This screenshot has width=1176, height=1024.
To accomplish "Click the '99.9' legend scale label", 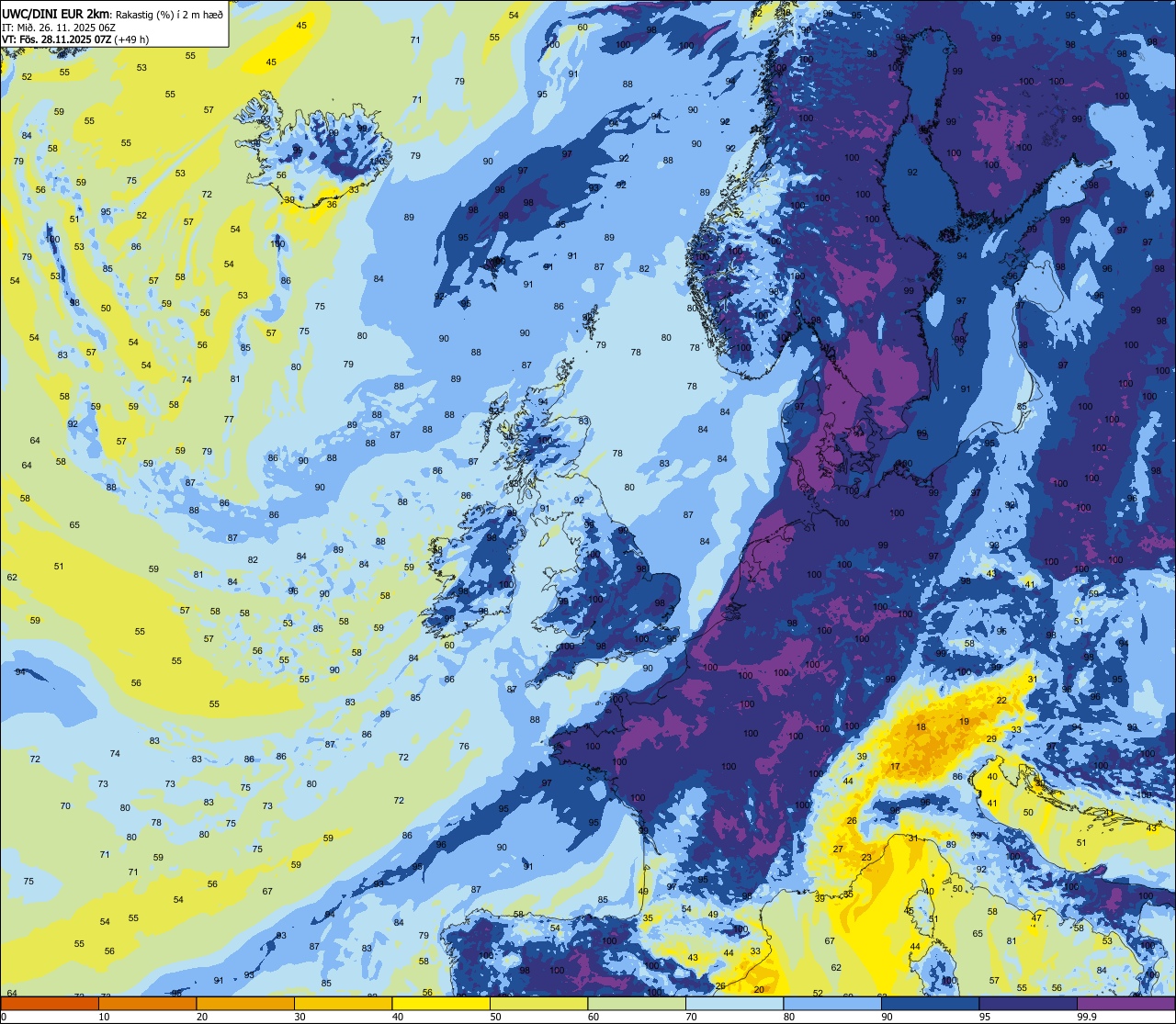I will click(1088, 1017).
